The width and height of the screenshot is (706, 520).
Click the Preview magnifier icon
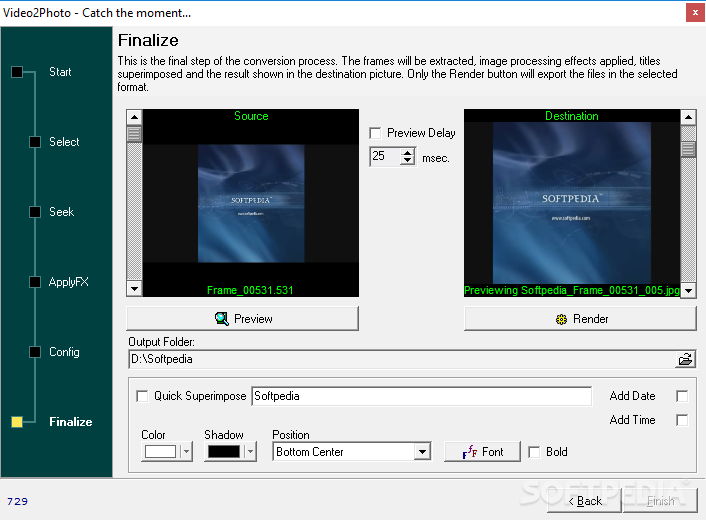pos(222,319)
